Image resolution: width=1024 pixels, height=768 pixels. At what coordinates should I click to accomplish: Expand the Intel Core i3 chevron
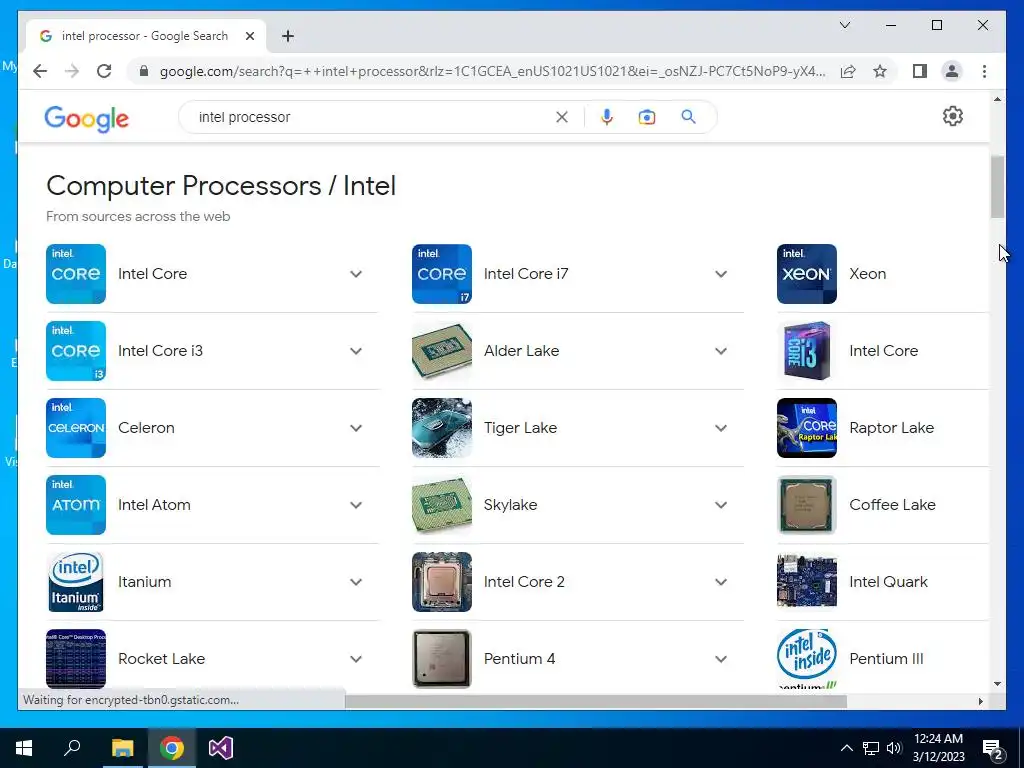(x=356, y=351)
